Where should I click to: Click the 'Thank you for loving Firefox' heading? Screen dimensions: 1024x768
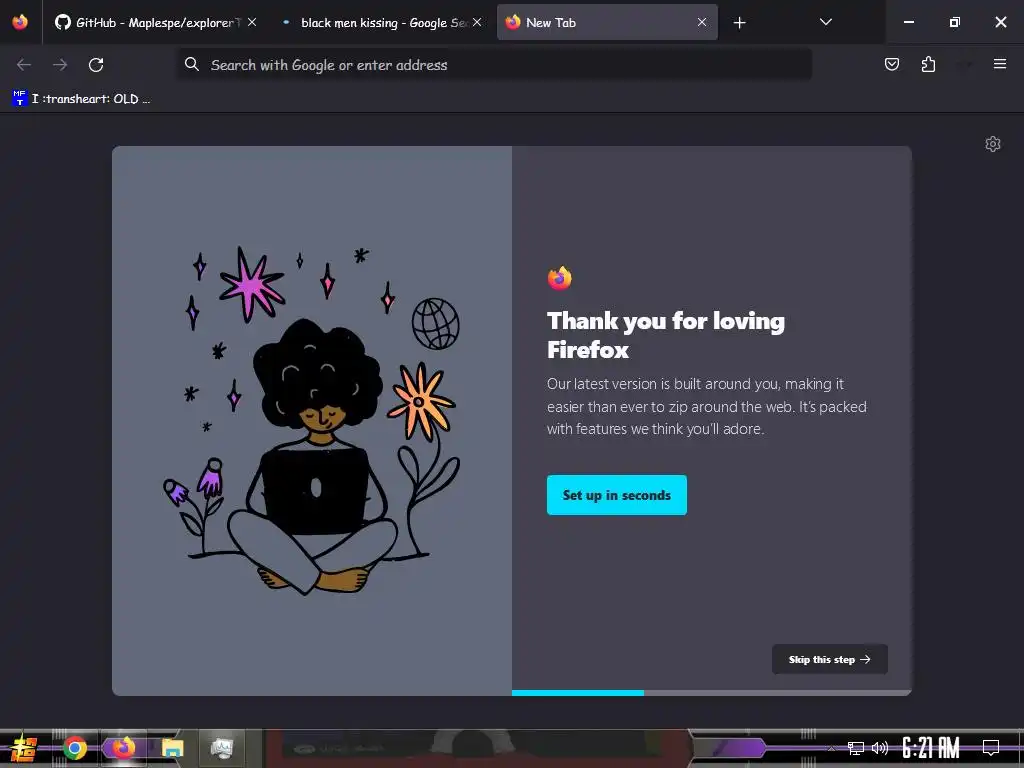tap(665, 335)
